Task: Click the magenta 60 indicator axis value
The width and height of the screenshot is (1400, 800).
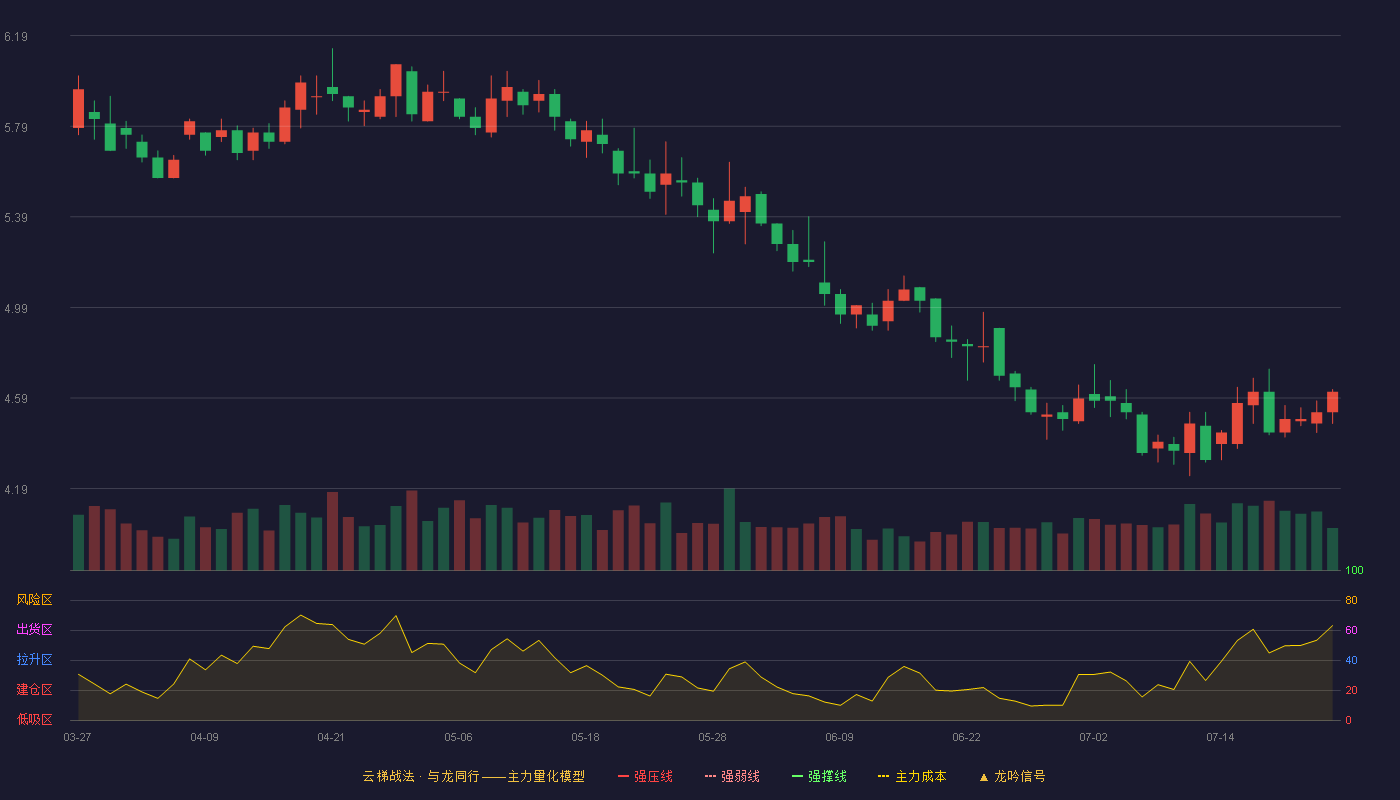Action: (x=1351, y=631)
